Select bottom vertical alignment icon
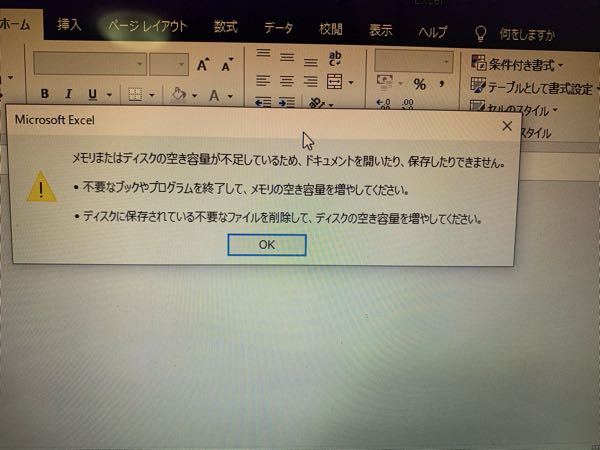The height and width of the screenshot is (450, 600). tap(311, 61)
